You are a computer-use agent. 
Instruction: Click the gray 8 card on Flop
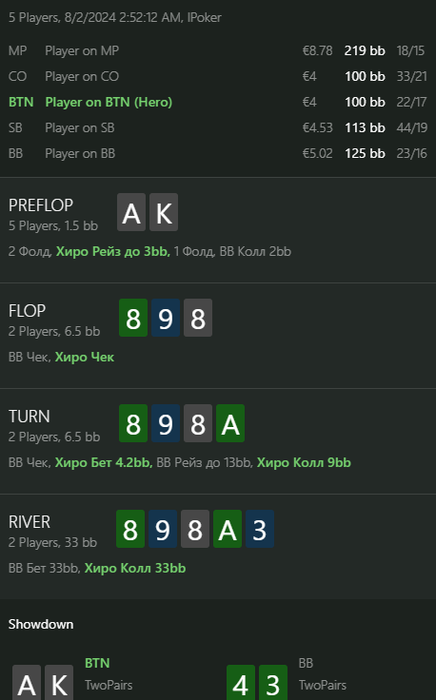click(198, 318)
